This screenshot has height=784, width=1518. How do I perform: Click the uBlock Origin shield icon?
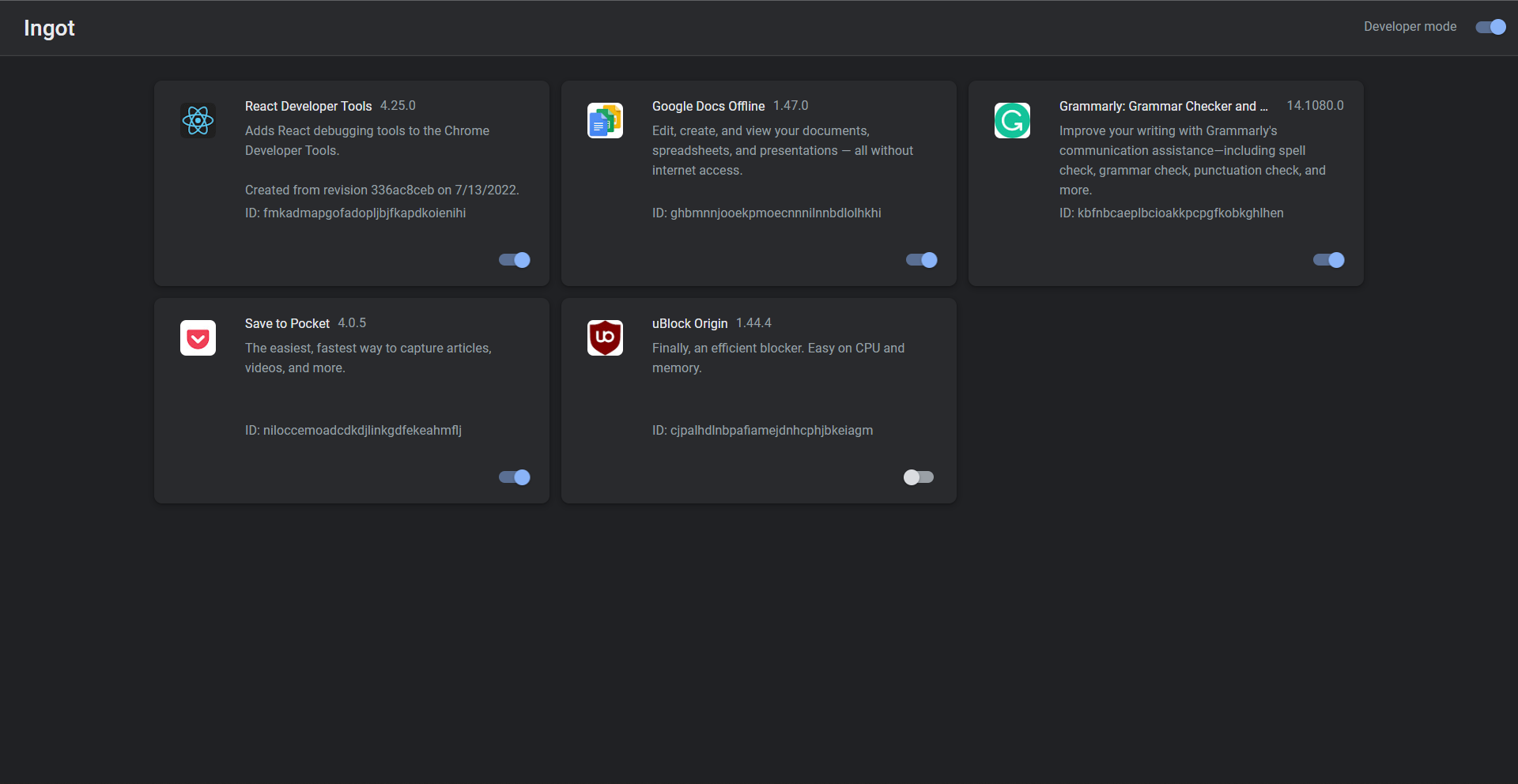[605, 337]
